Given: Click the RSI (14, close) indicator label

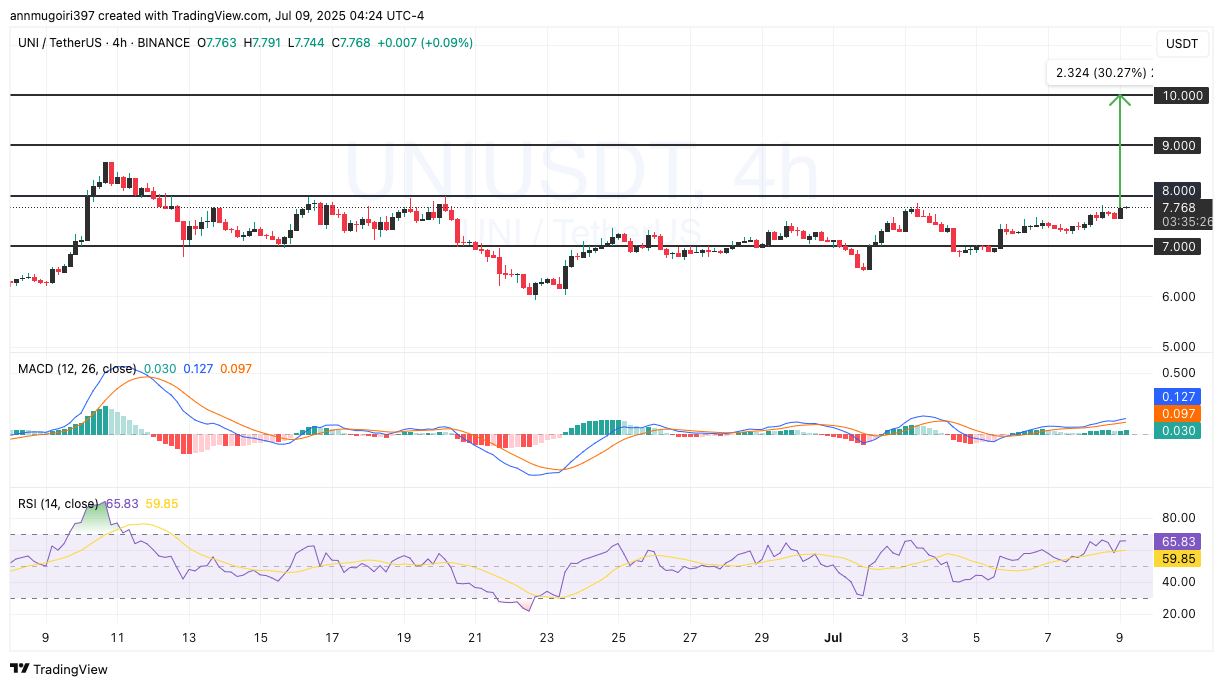Looking at the screenshot, I should click(x=58, y=504).
